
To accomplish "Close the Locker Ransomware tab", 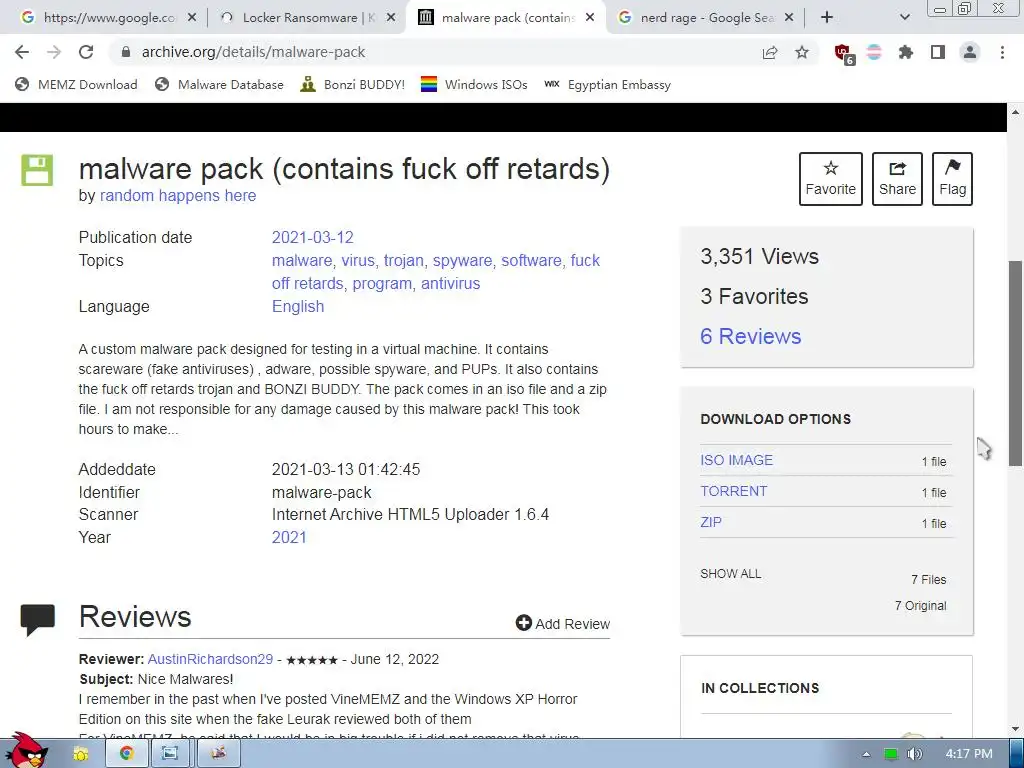I will 391,18.
